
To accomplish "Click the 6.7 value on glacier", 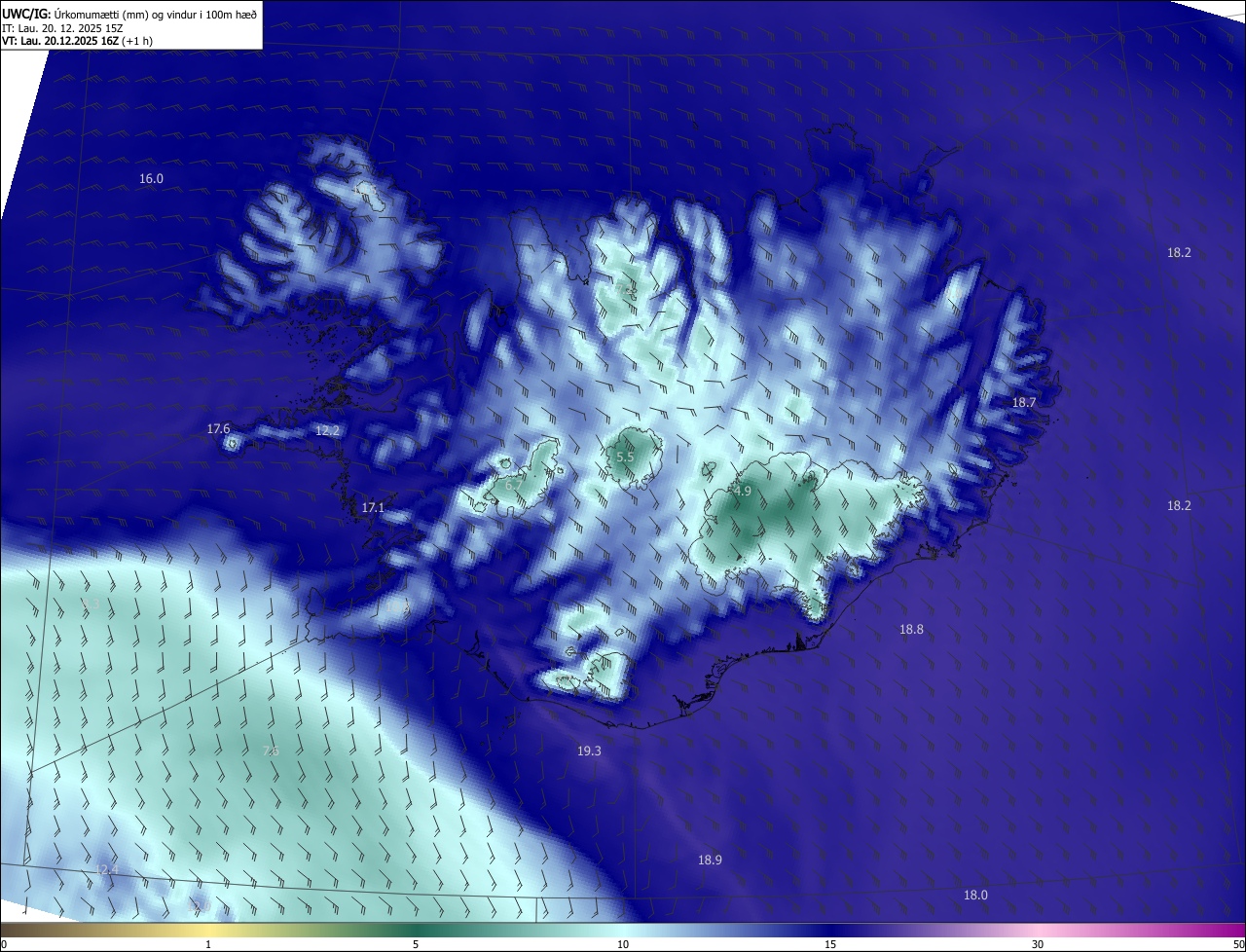I will coord(514,484).
